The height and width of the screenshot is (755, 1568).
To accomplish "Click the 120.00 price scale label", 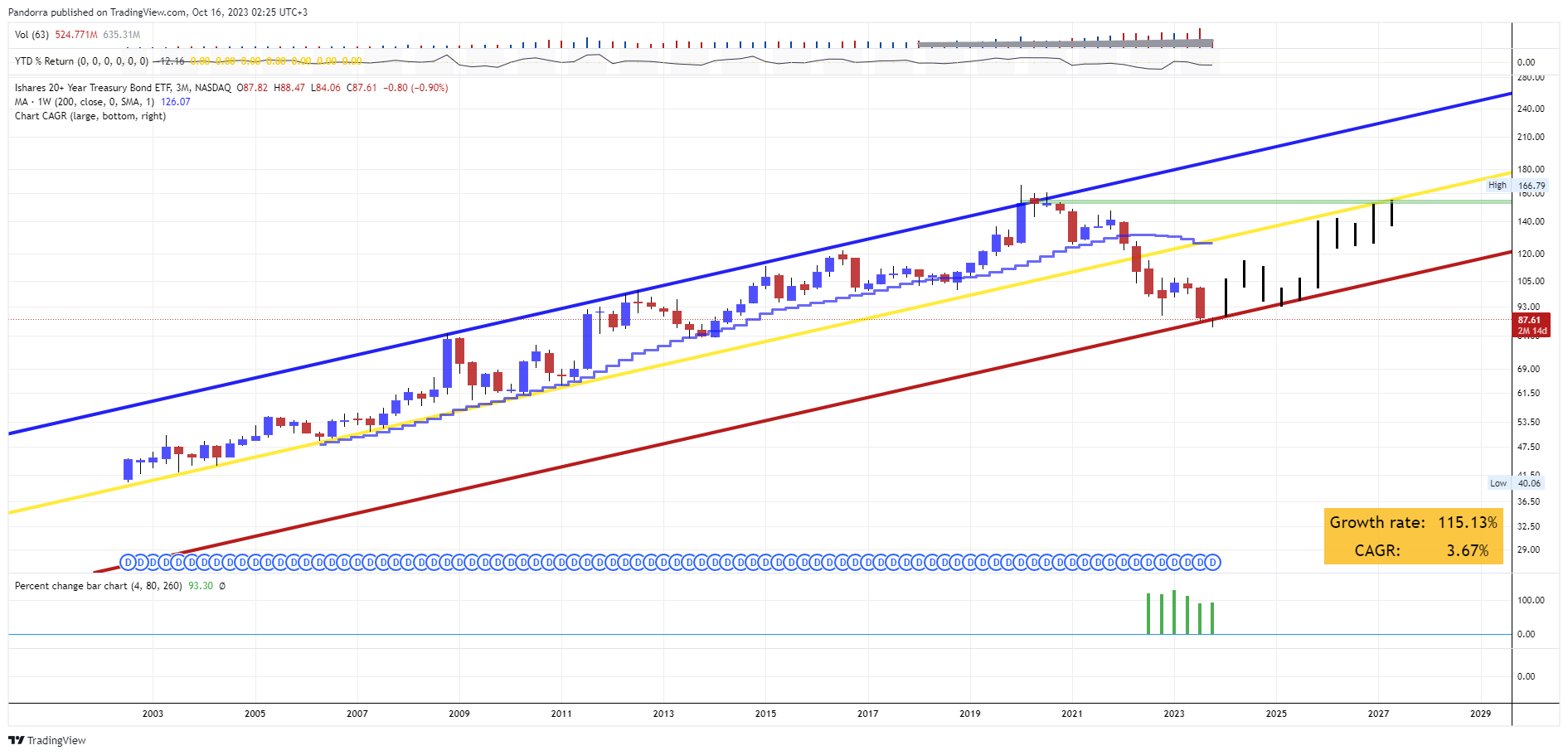I will click(x=1531, y=254).
